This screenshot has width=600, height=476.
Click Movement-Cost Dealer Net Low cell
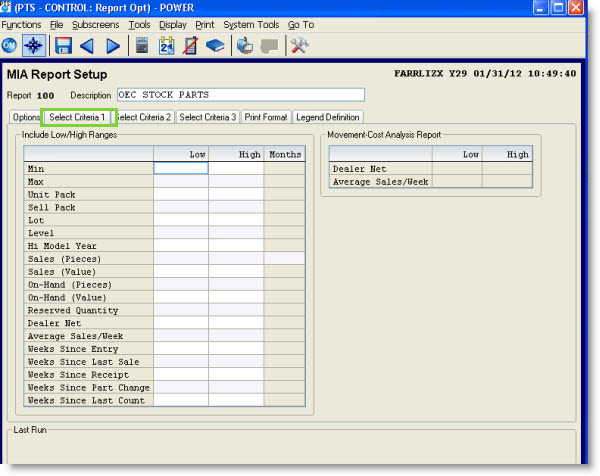457,169
